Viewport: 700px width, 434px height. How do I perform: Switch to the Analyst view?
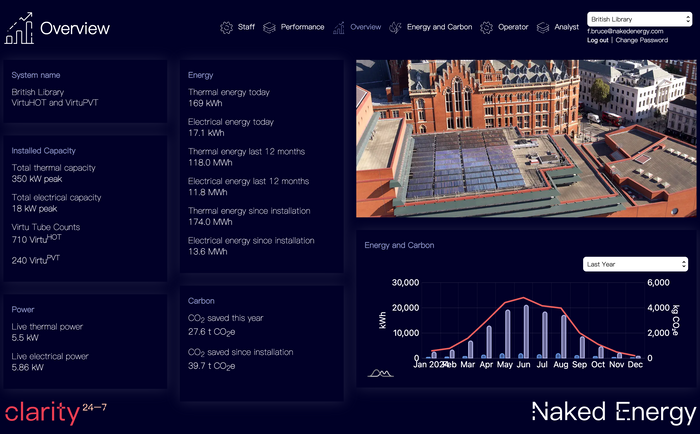click(x=567, y=27)
